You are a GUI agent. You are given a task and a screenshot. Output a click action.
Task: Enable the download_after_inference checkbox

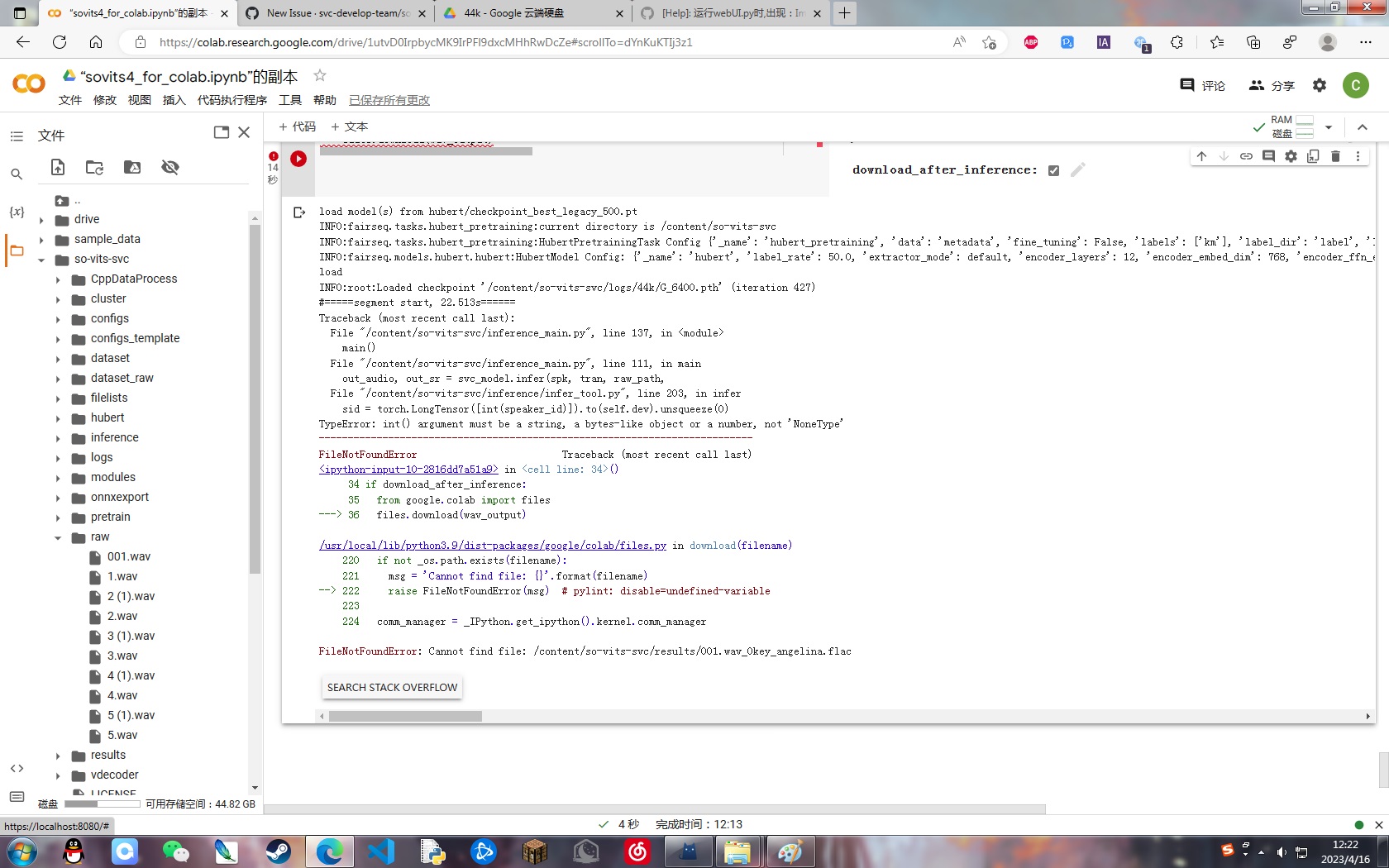click(x=1053, y=169)
